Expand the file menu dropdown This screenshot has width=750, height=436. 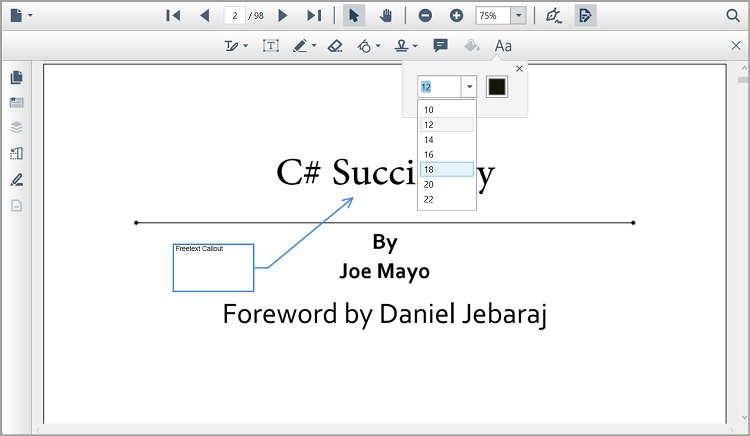tap(21, 16)
